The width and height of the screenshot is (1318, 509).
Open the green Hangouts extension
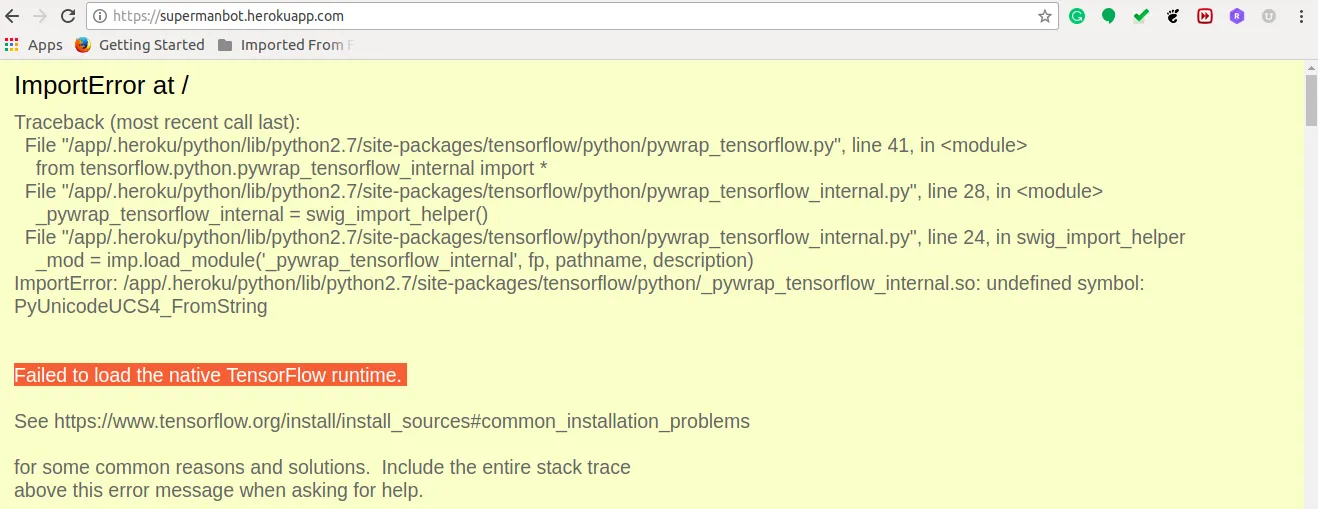coord(1109,16)
